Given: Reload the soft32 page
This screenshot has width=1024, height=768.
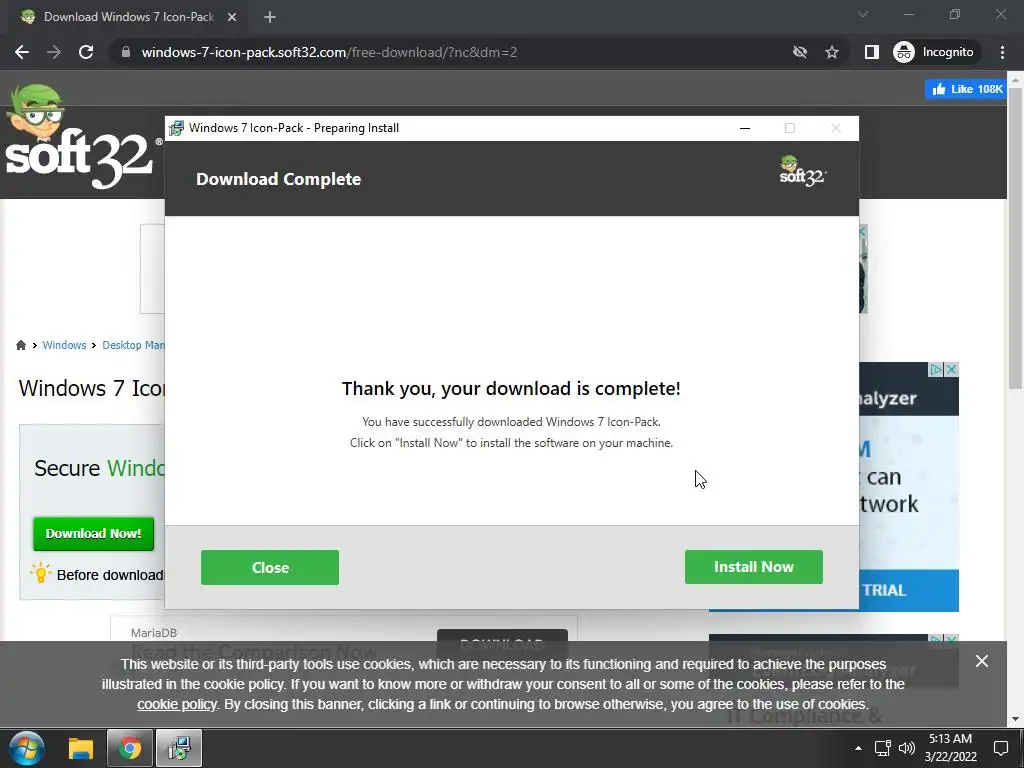Looking at the screenshot, I should pyautogui.click(x=86, y=52).
